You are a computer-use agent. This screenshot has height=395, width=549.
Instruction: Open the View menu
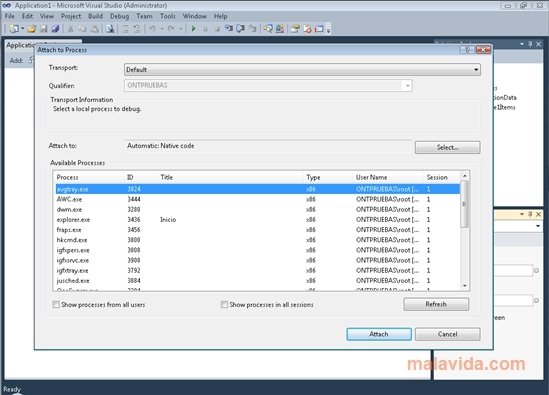[47, 16]
